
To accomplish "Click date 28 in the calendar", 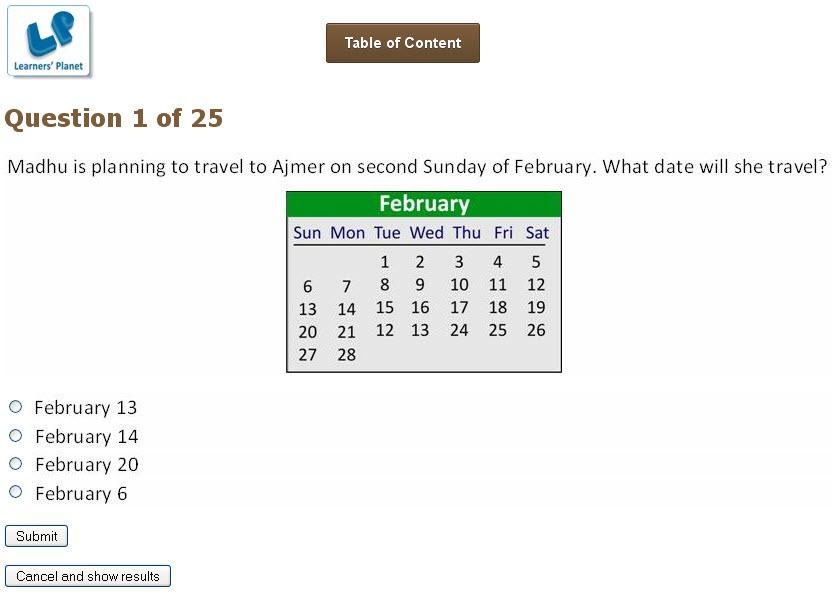I will pyautogui.click(x=346, y=355).
